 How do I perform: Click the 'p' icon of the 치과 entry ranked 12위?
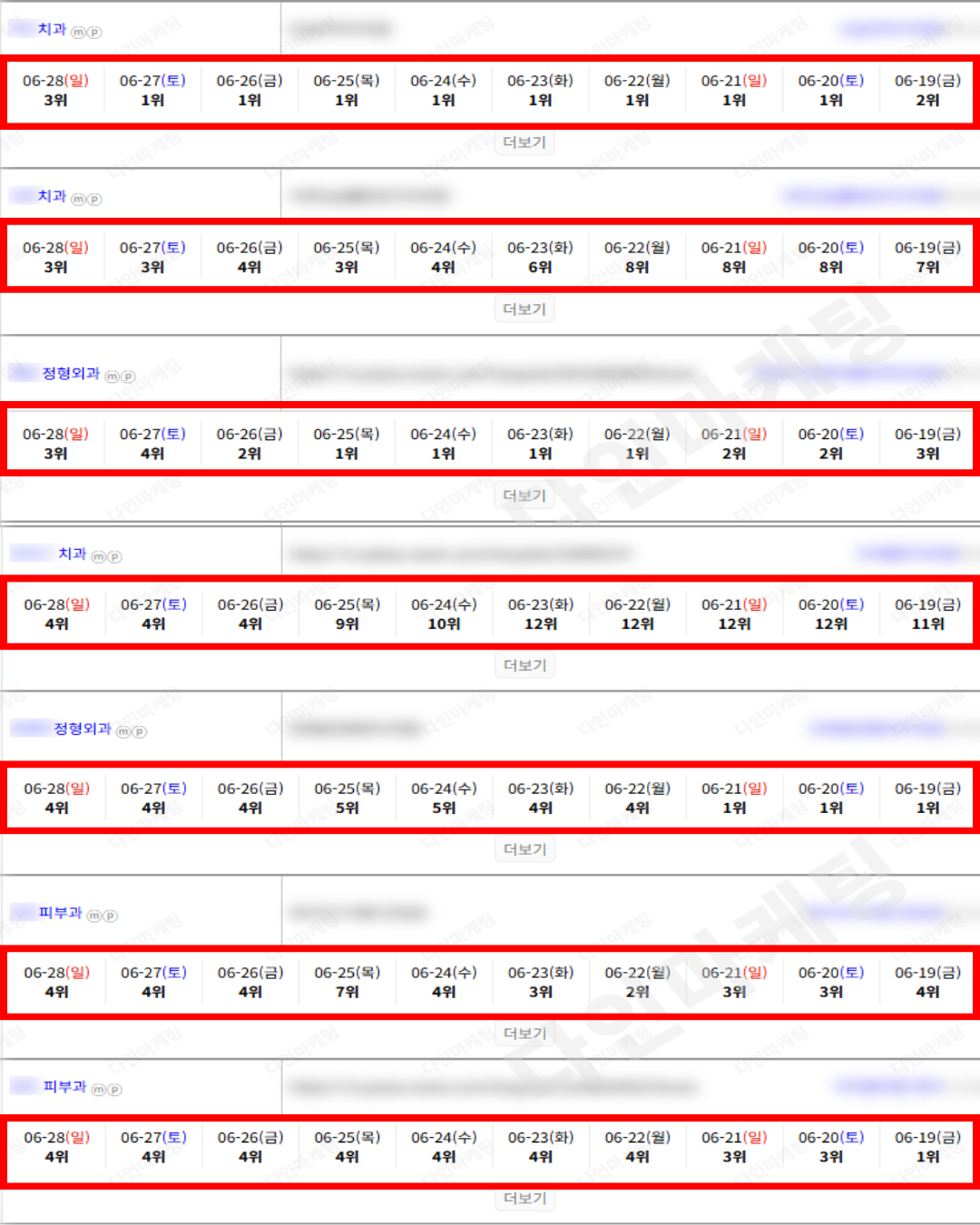pyautogui.click(x=114, y=557)
